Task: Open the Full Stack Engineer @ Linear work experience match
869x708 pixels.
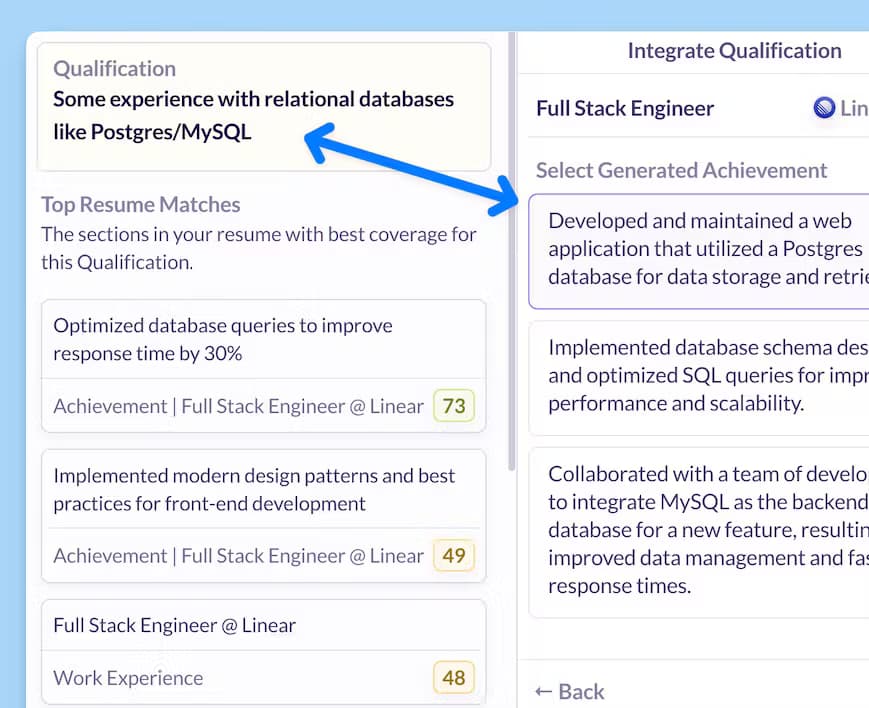Action: point(264,652)
